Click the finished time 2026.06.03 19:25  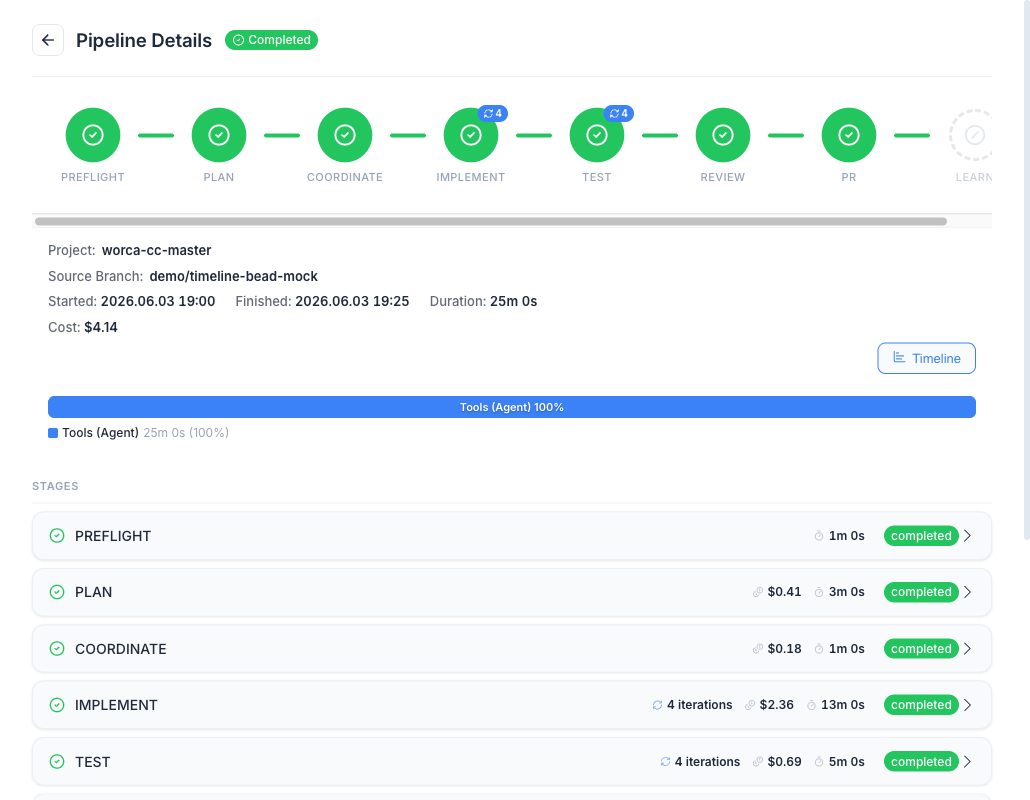pyautogui.click(x=352, y=301)
